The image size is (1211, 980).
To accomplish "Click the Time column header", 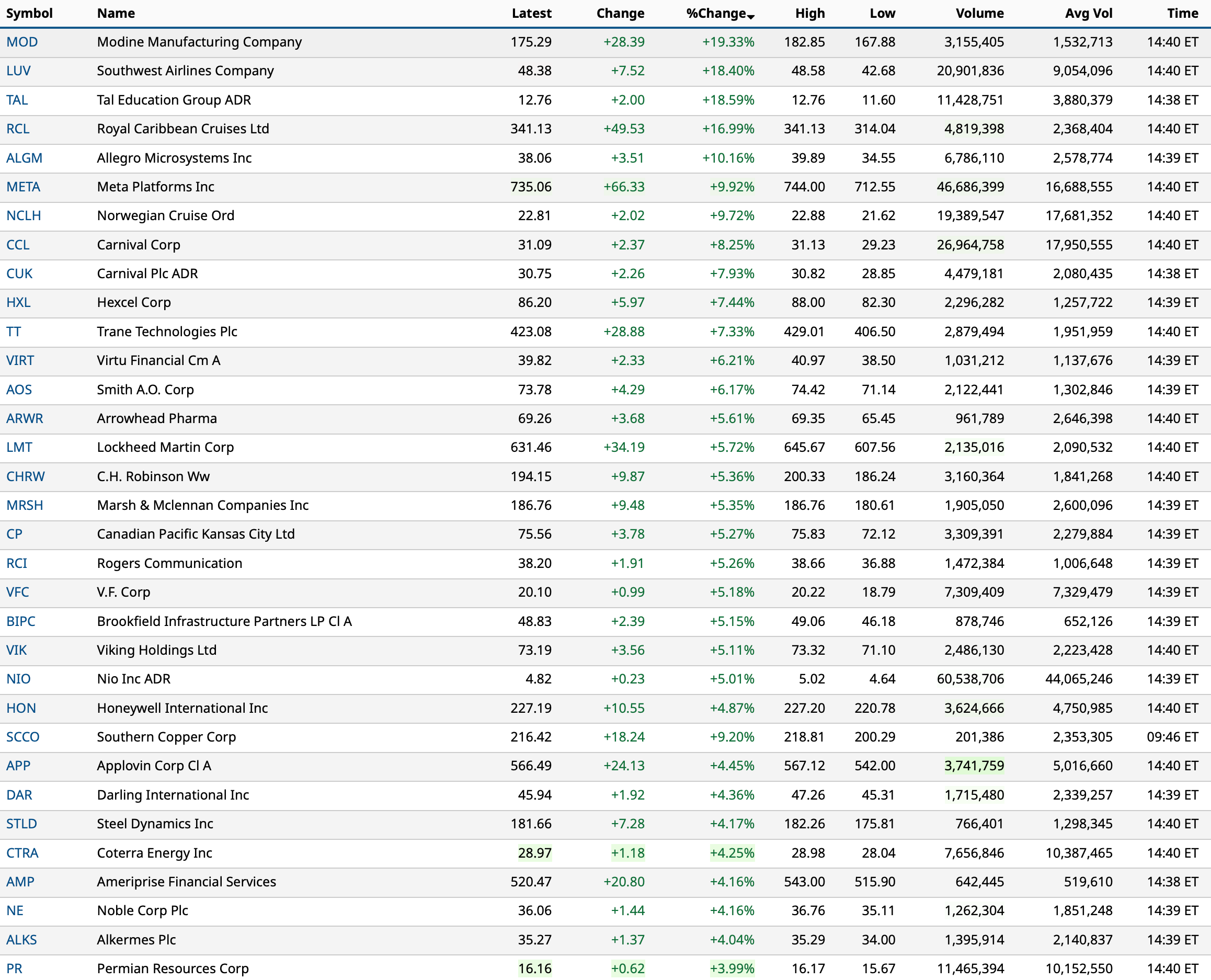I will [1182, 13].
